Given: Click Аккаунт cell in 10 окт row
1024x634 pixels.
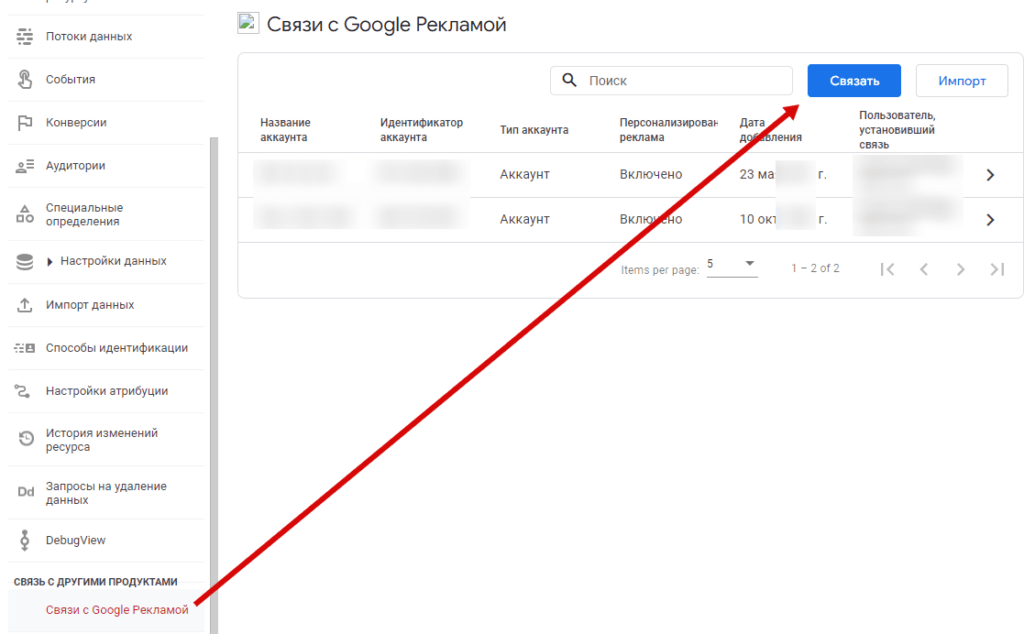Looking at the screenshot, I should click(524, 219).
